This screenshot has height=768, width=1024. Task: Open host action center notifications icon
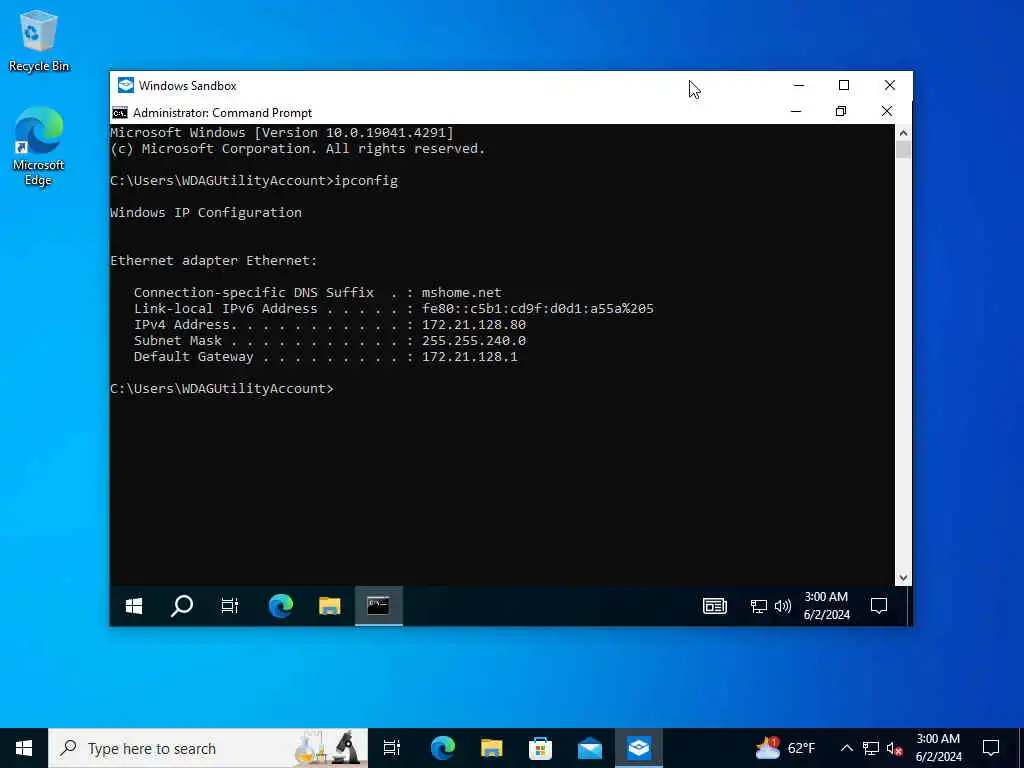[x=991, y=748]
